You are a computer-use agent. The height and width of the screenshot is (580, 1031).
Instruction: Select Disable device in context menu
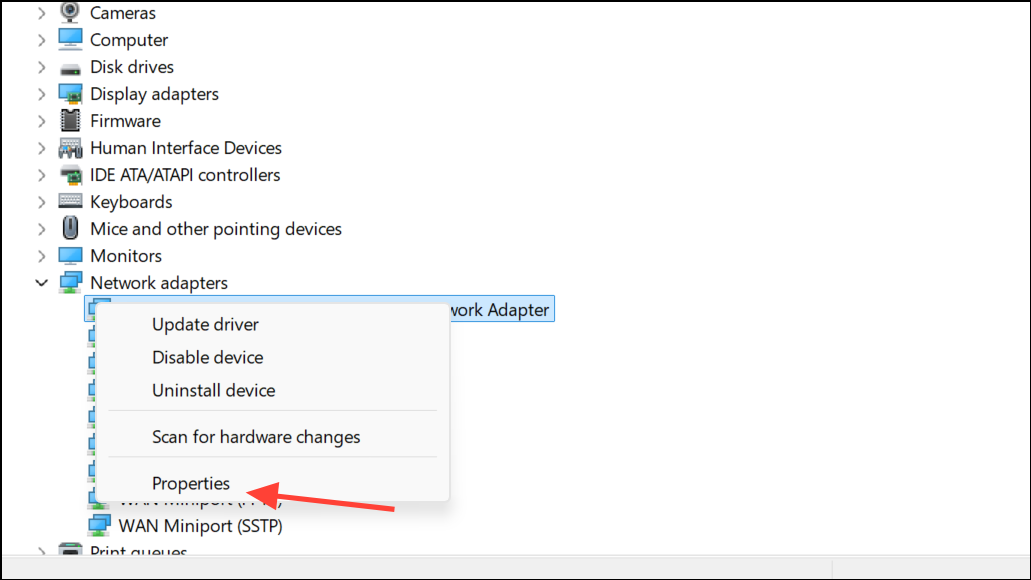coord(207,357)
